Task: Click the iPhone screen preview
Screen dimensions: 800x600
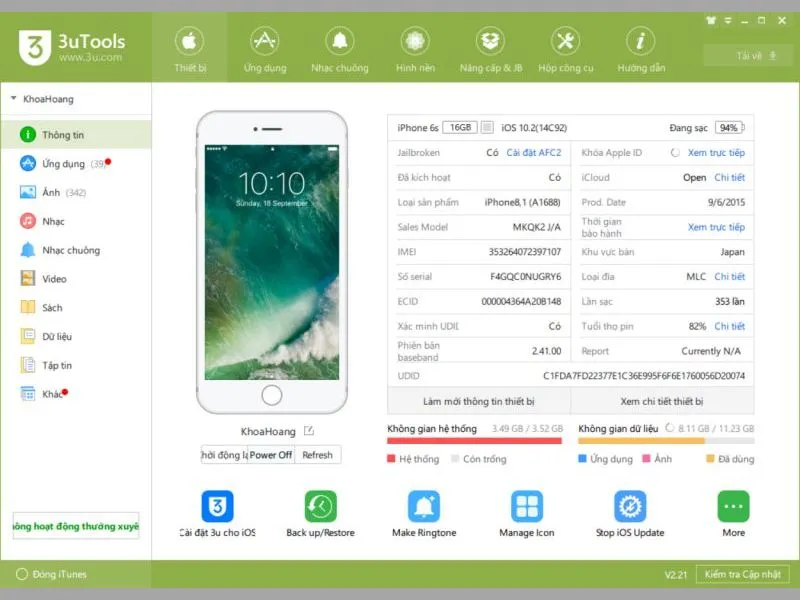Action: point(272,262)
